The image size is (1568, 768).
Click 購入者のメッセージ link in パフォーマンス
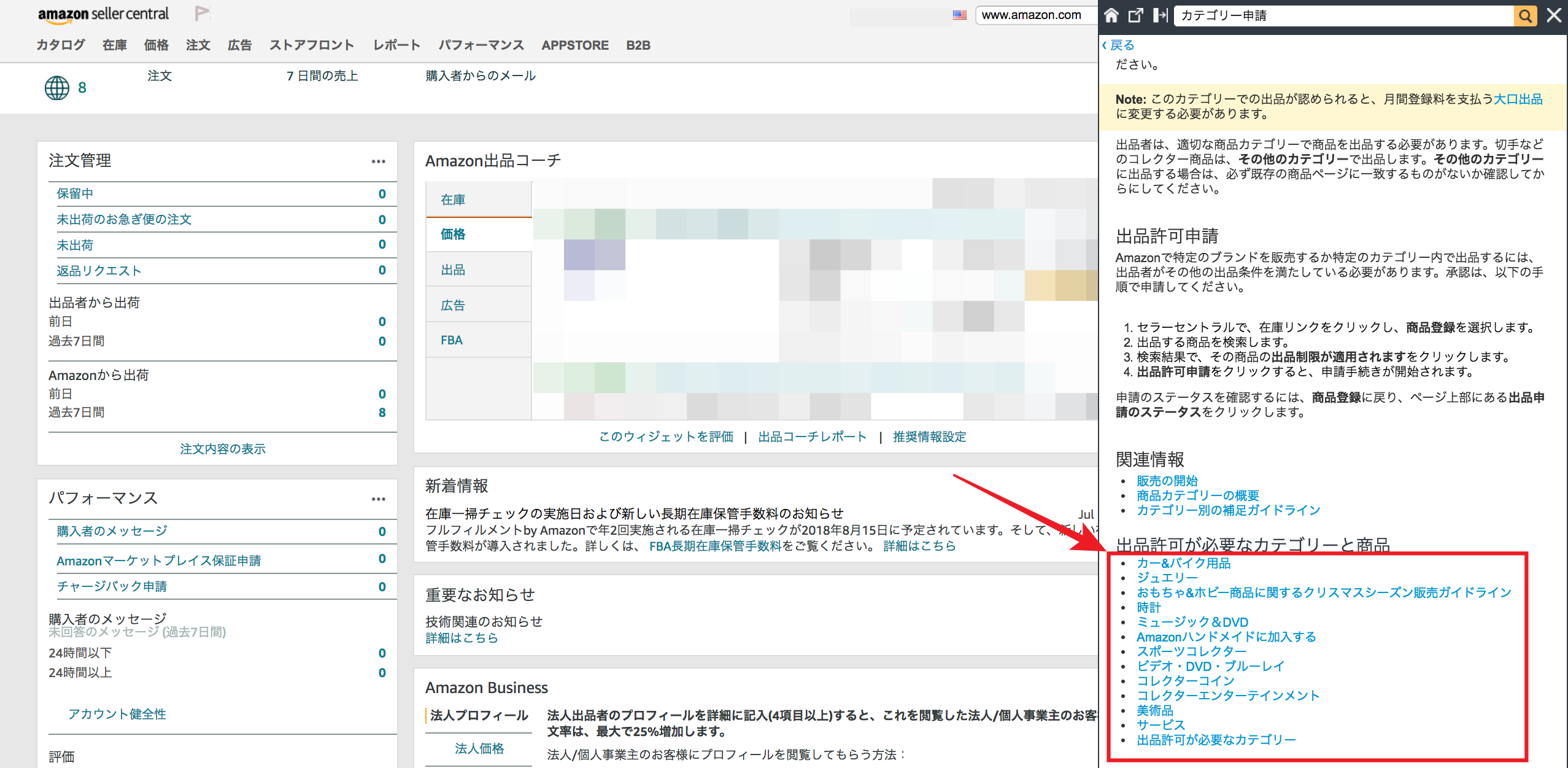click(x=112, y=531)
